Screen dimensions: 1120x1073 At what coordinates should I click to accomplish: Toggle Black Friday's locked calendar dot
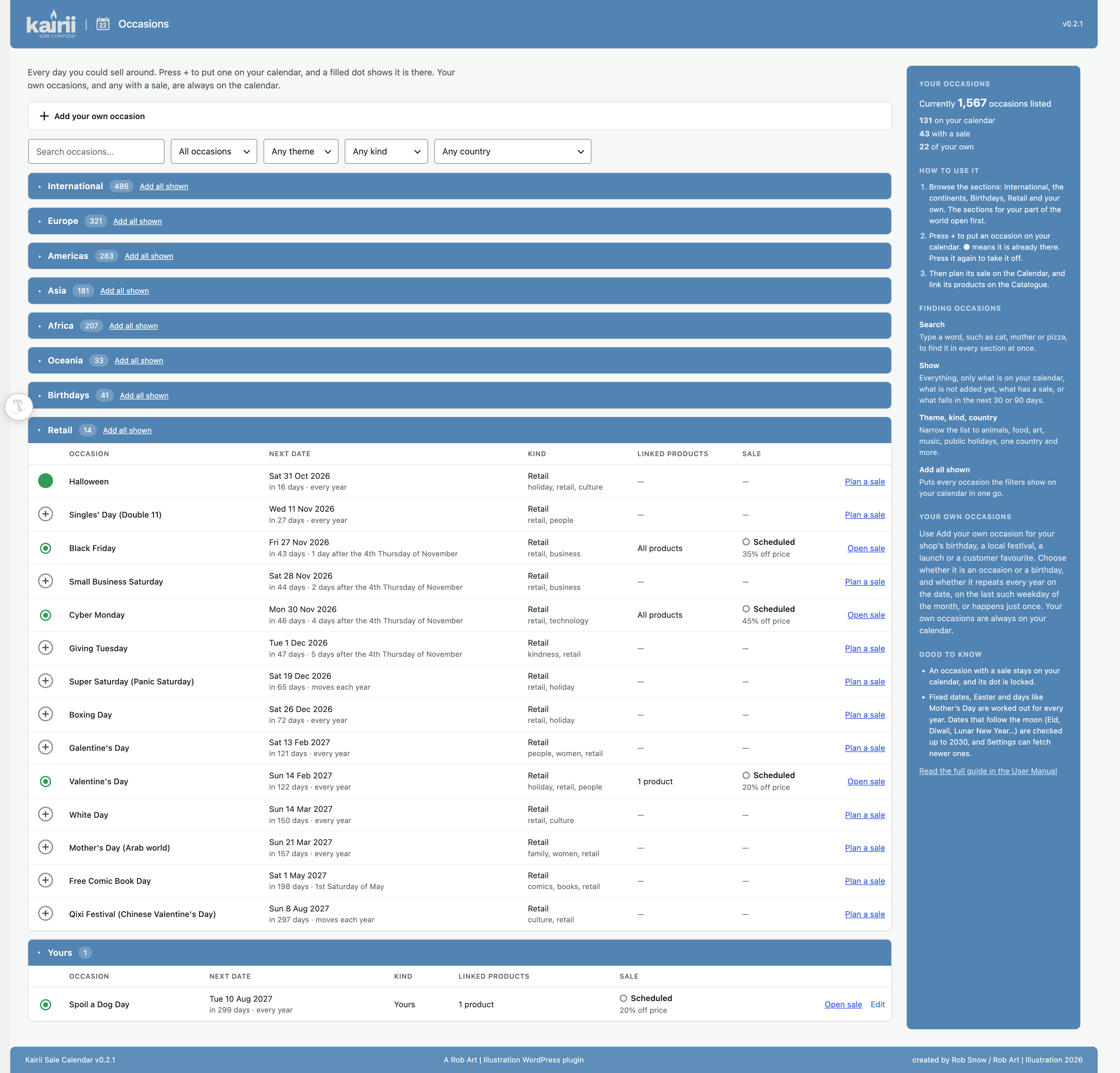pos(46,548)
